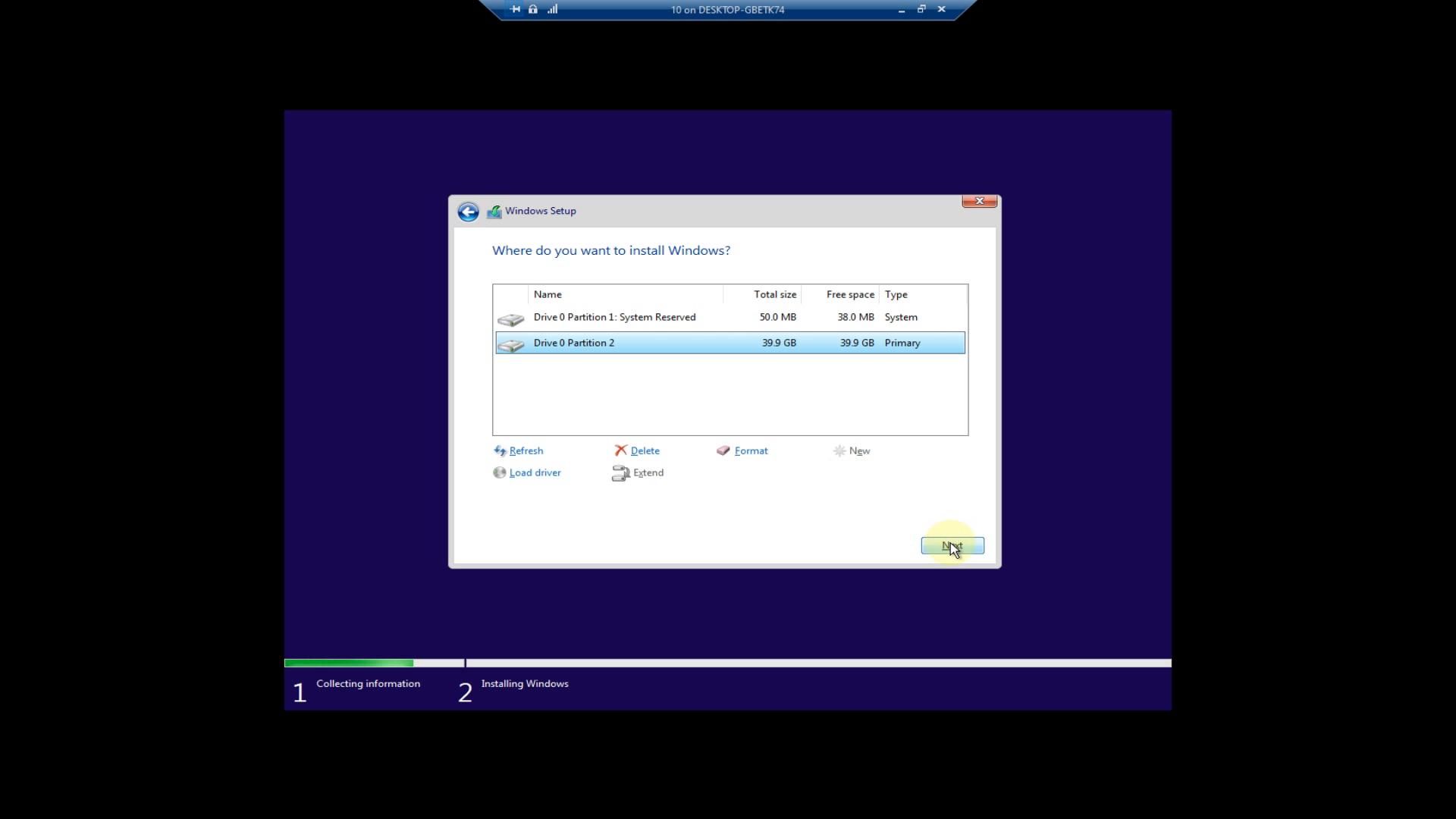Click the Delete link
The image size is (1456, 819).
[x=645, y=450]
